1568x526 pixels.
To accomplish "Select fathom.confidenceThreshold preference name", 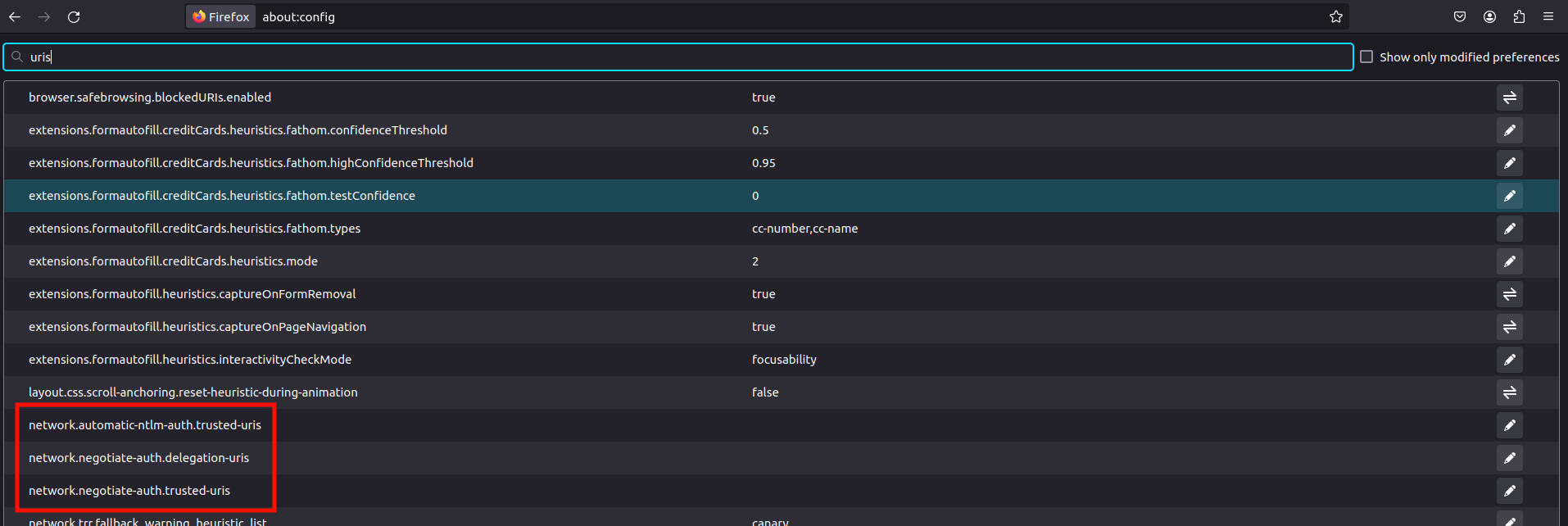I will pos(238,130).
